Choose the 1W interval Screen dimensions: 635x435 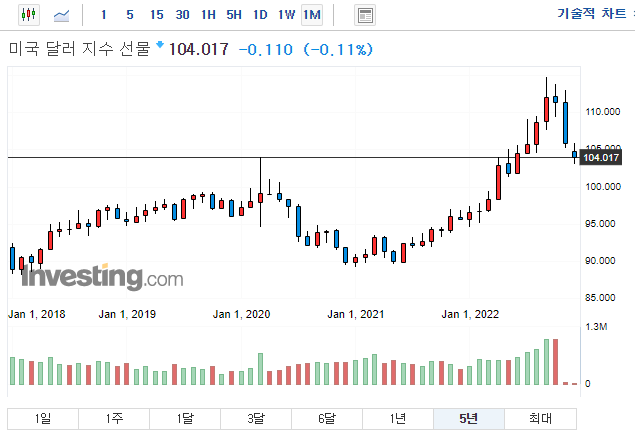coord(286,15)
